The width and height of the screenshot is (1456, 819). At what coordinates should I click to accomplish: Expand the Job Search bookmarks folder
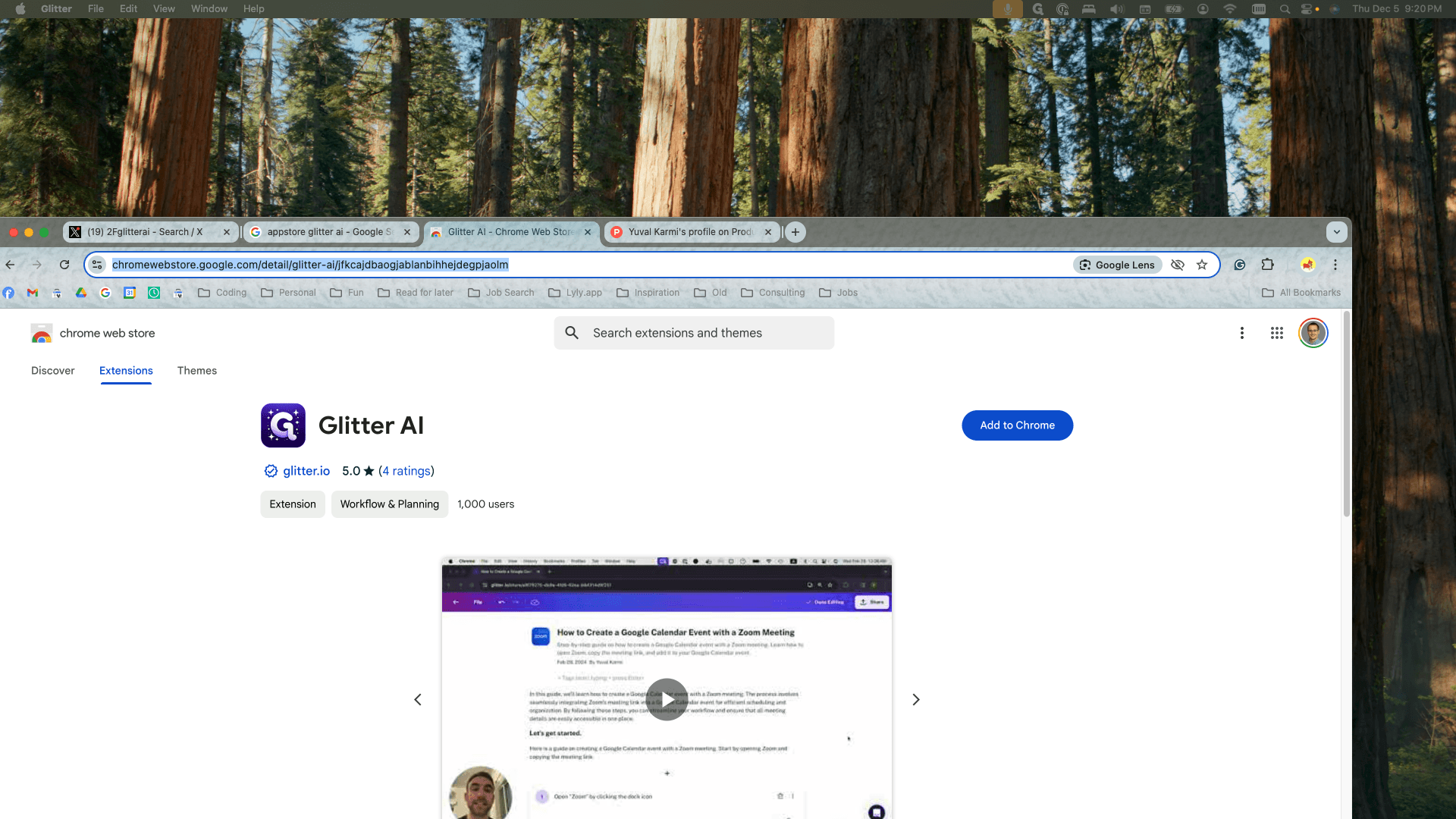pyautogui.click(x=501, y=293)
